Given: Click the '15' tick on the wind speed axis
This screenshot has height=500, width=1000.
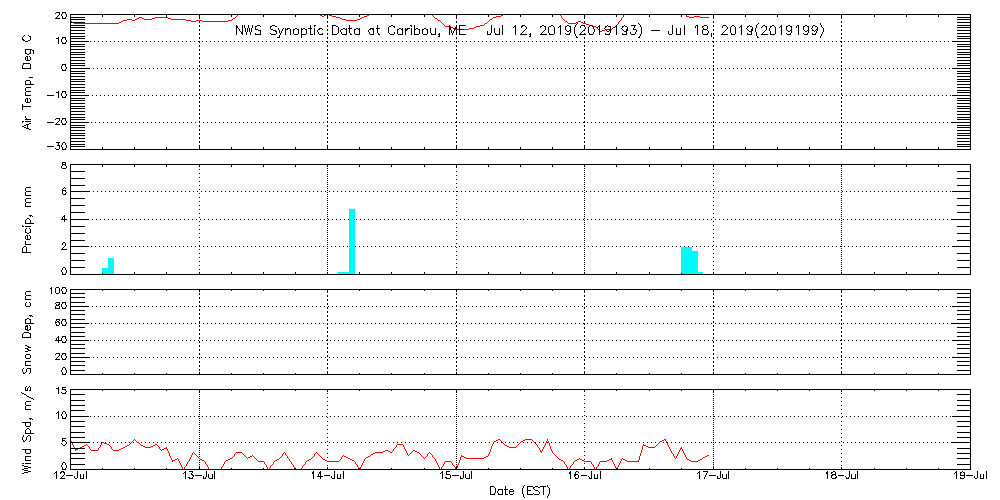Looking at the screenshot, I should coord(59,391).
